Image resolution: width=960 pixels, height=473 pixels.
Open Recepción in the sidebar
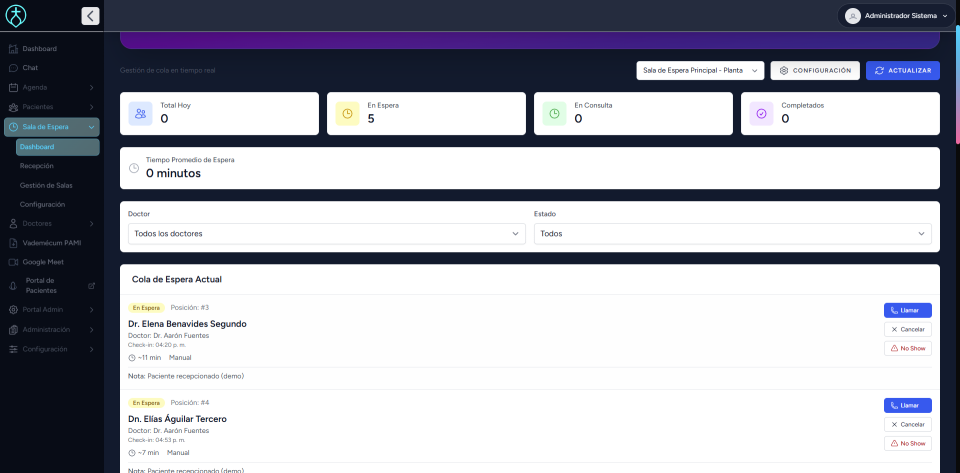[x=37, y=166]
